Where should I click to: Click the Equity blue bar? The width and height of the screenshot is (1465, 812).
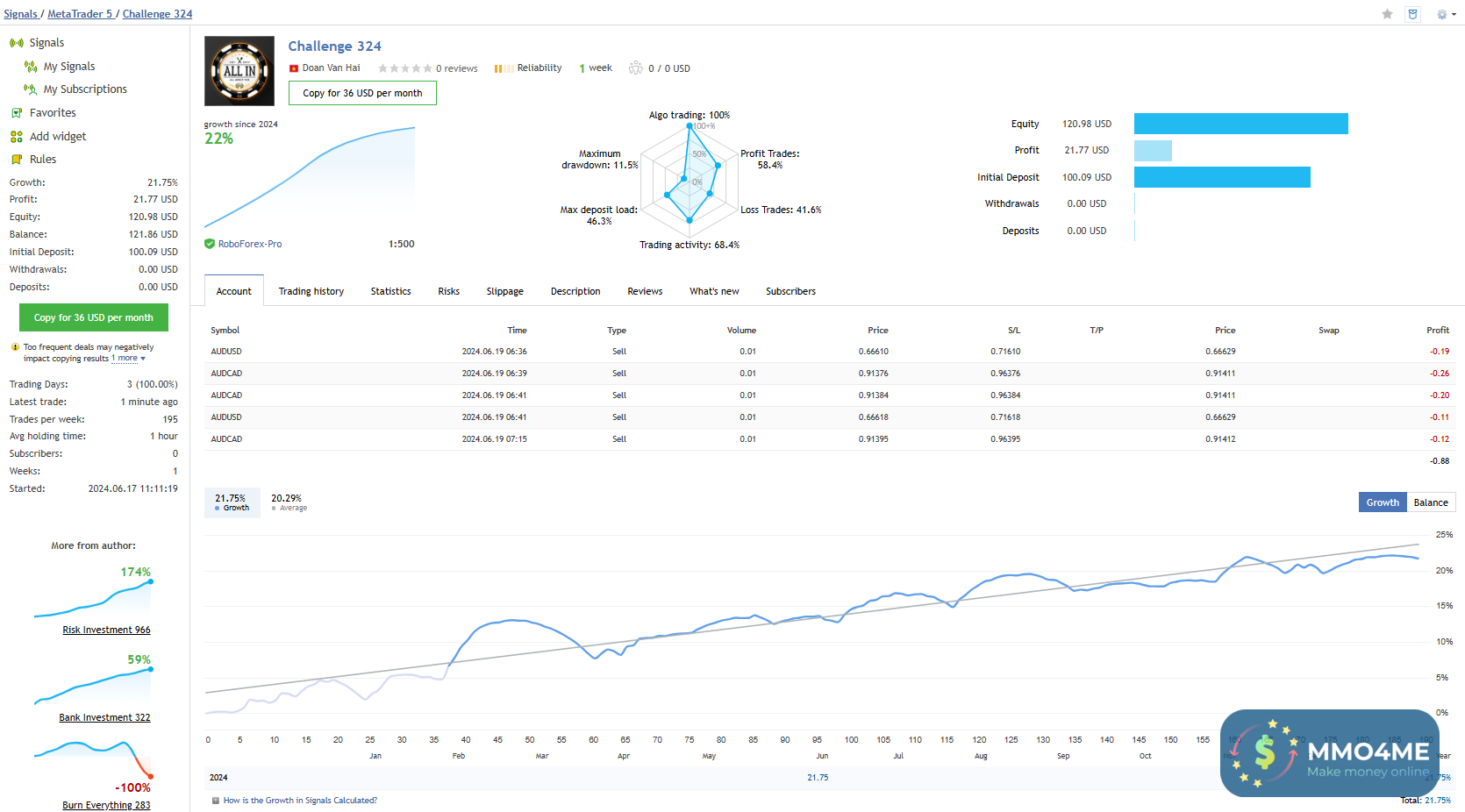(1240, 124)
